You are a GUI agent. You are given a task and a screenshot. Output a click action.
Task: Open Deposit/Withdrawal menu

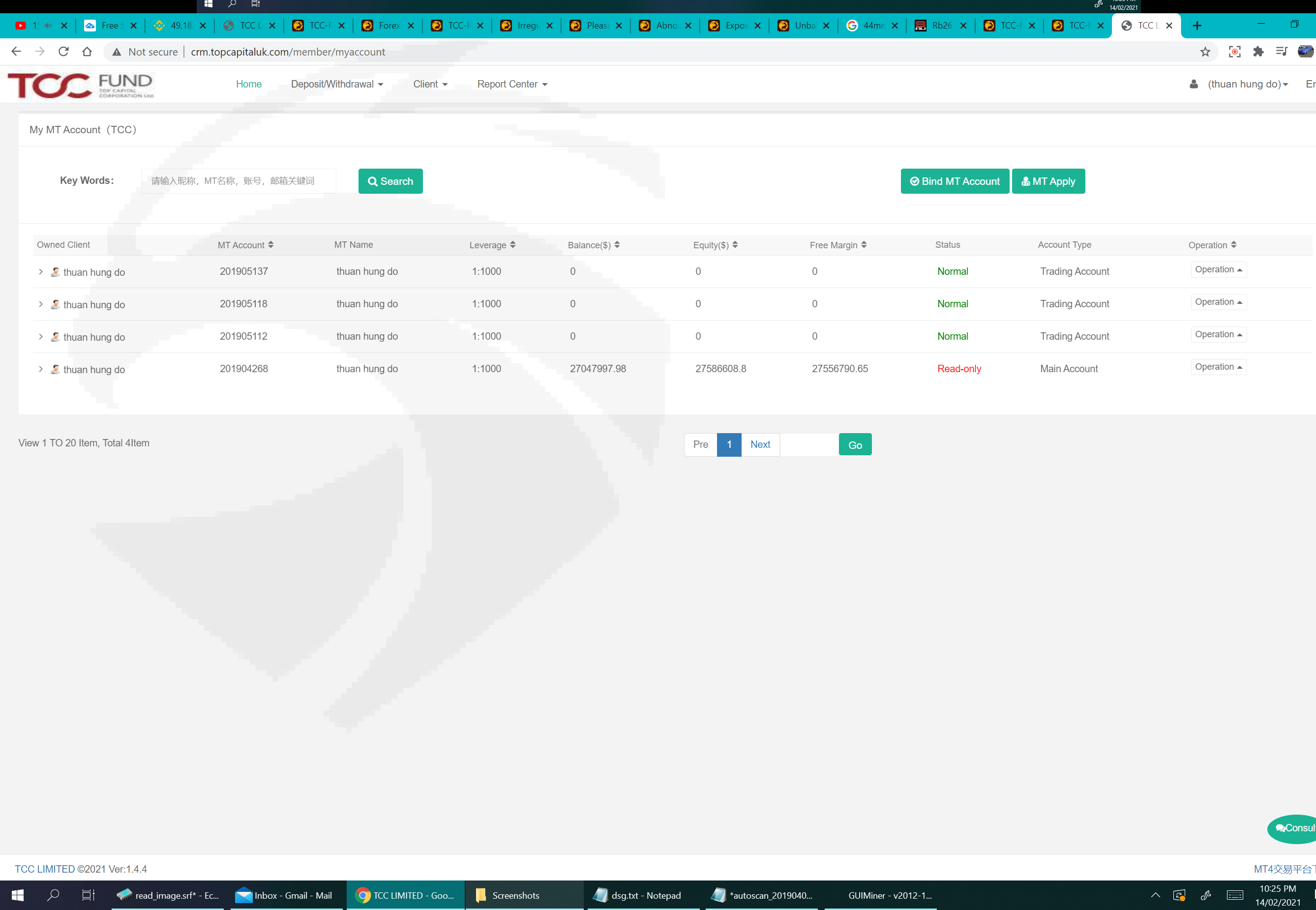(x=337, y=85)
